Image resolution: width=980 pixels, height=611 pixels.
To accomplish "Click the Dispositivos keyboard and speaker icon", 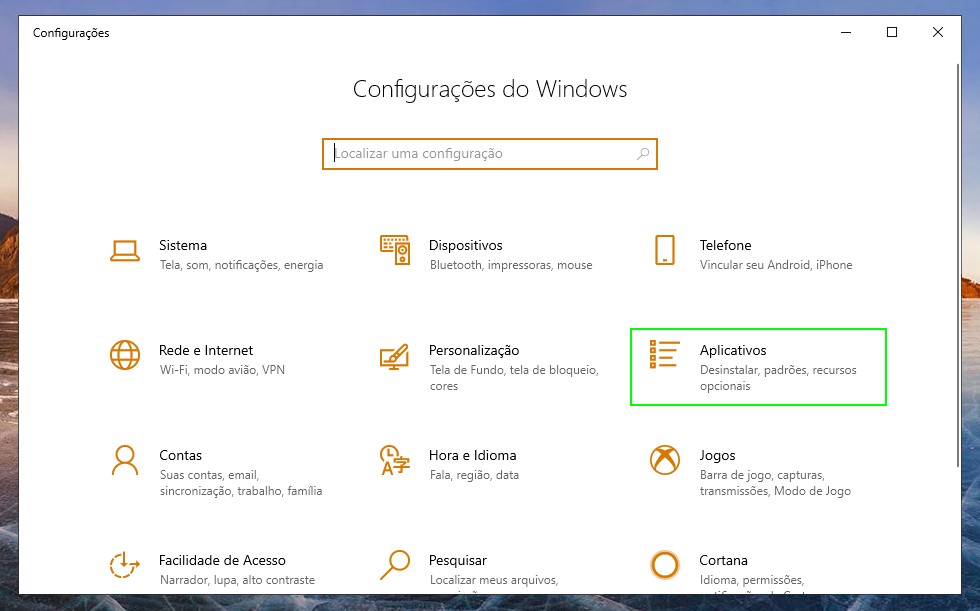I will (x=395, y=250).
